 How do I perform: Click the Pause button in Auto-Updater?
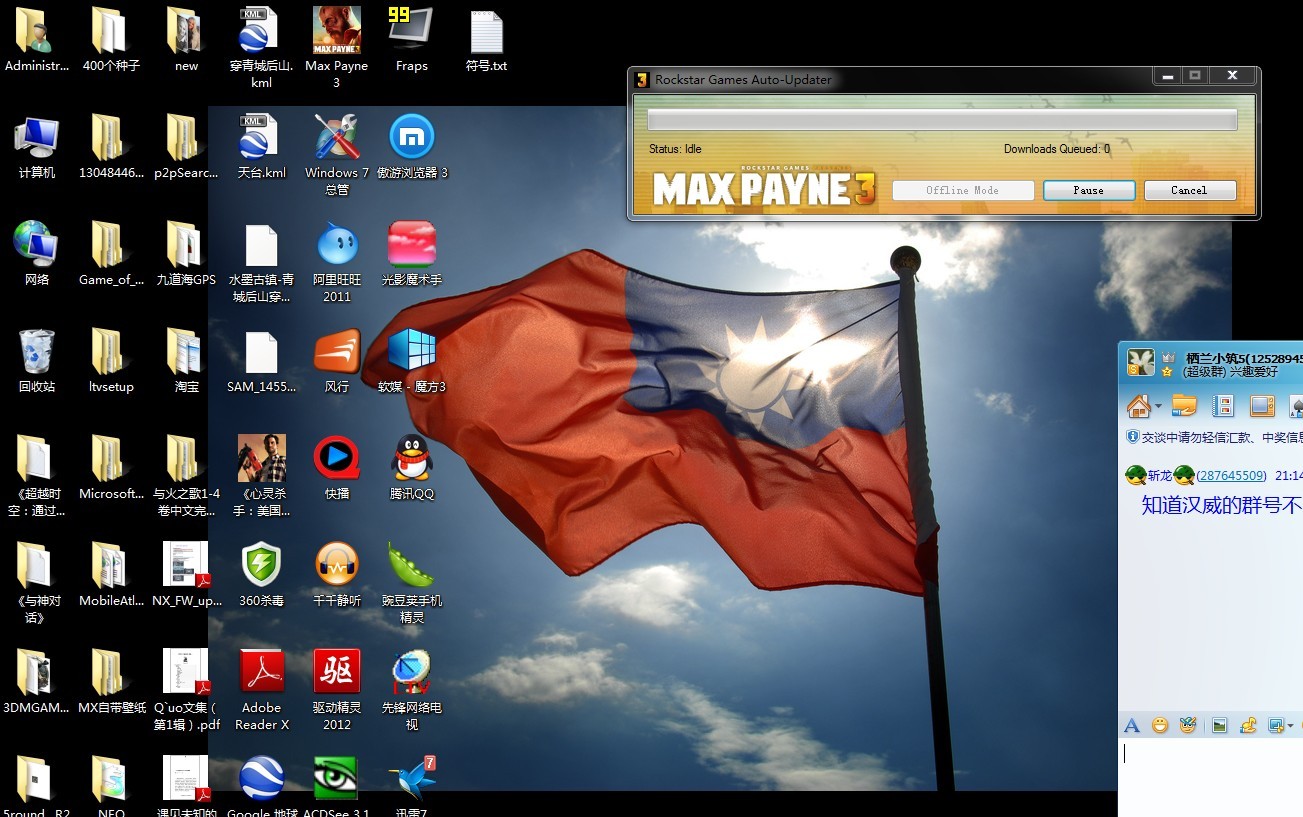(1088, 190)
